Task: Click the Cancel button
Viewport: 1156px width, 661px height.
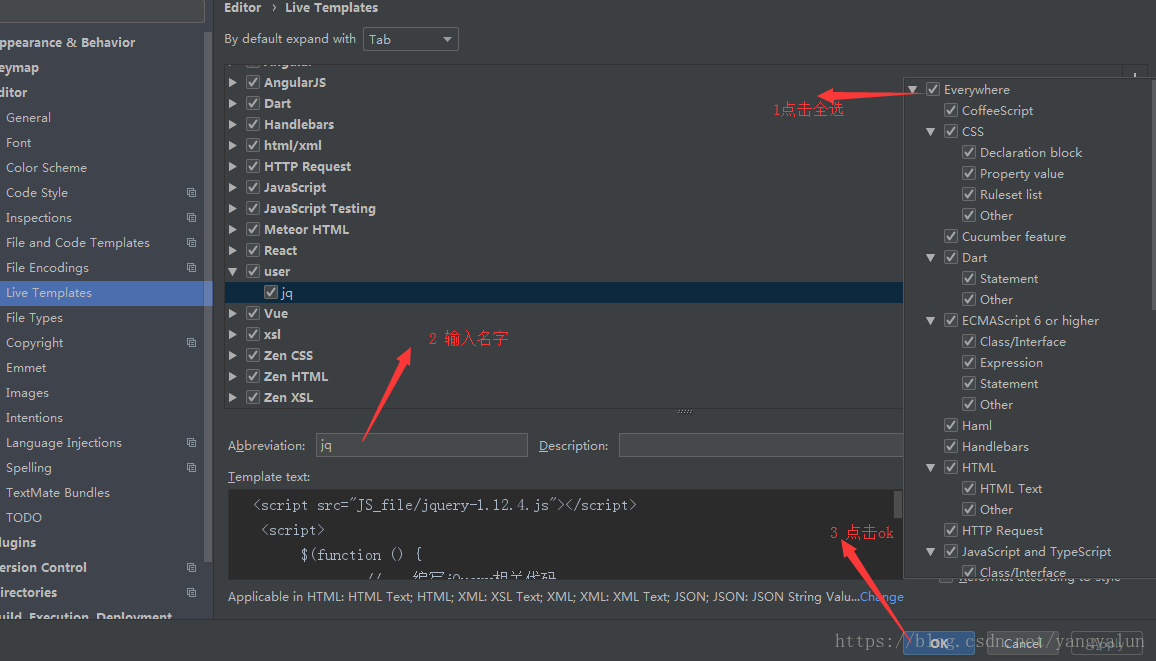Action: pyautogui.click(x=1022, y=643)
